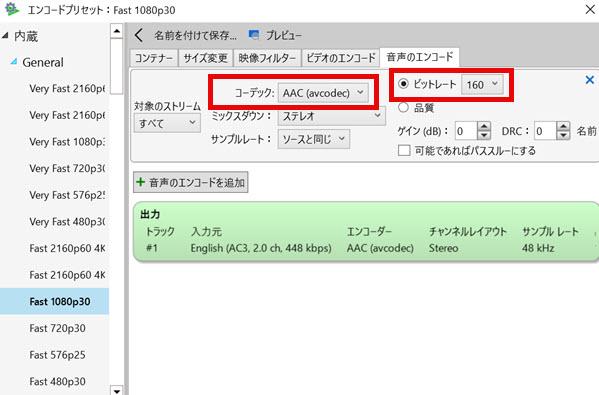Screen dimensions: 599x395
Task: Increase gain with up stepper arrow
Action: pyautogui.click(x=484, y=126)
